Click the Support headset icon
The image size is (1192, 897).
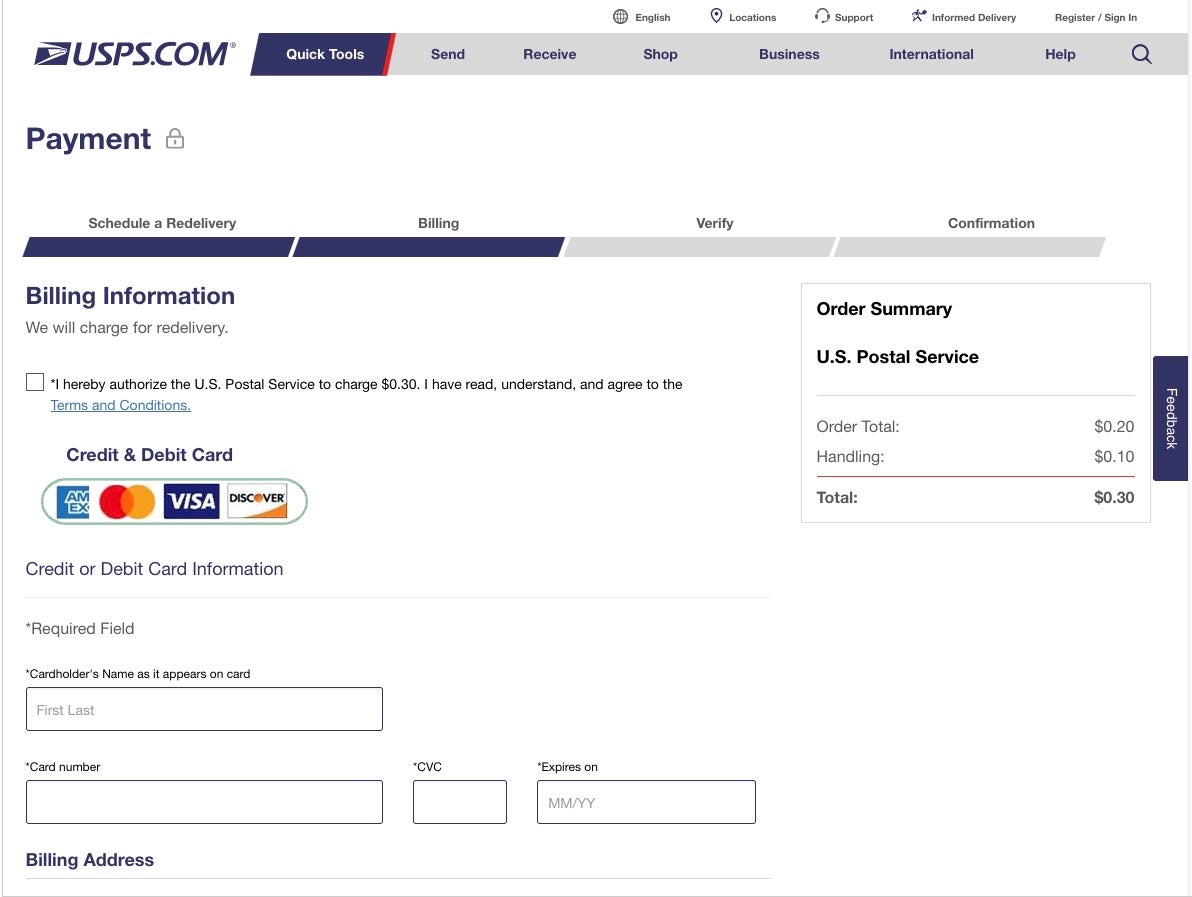822,16
